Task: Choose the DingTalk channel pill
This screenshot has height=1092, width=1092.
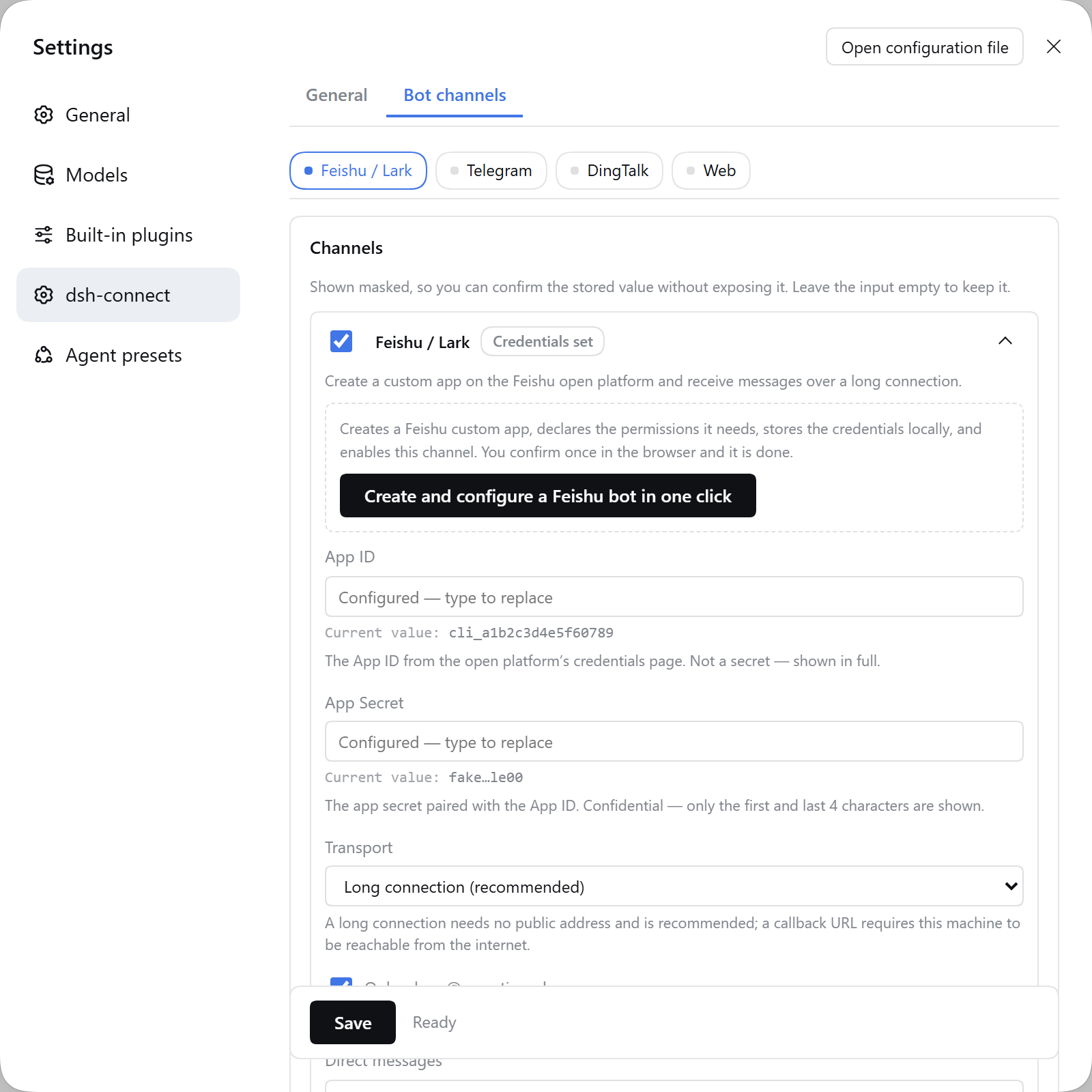Action: coord(609,171)
